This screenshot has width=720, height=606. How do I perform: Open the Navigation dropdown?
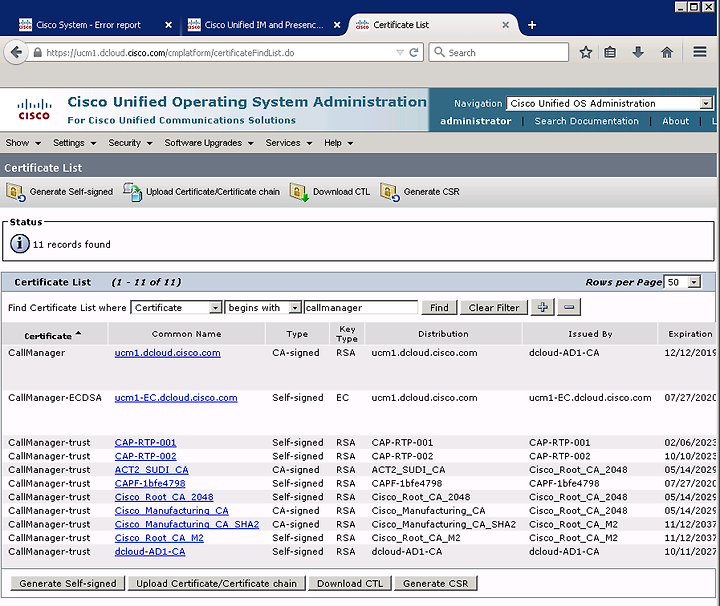(706, 103)
